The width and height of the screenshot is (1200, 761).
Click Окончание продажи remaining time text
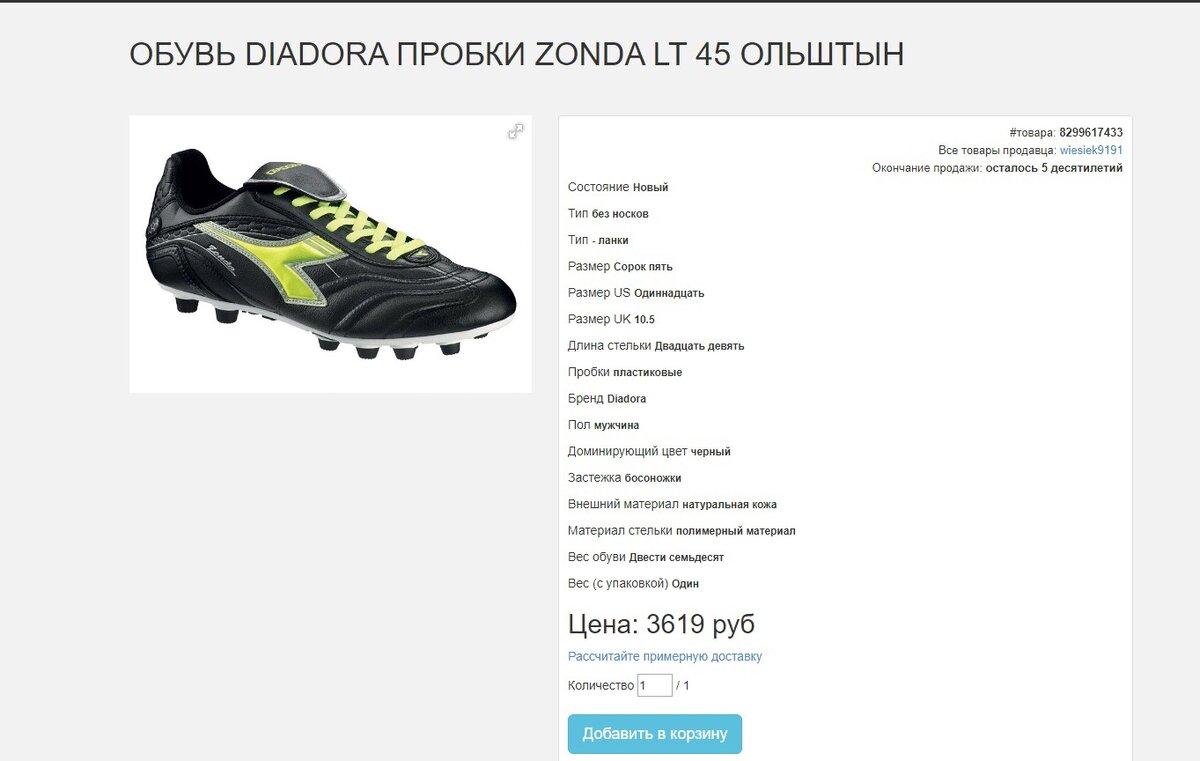(997, 168)
